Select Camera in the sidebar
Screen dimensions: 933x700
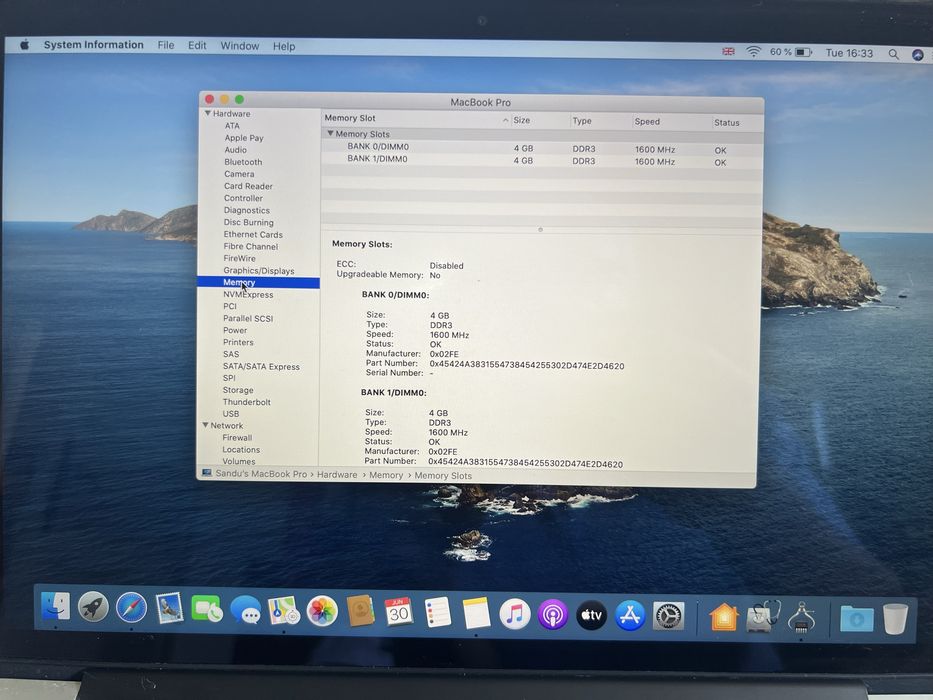(239, 174)
